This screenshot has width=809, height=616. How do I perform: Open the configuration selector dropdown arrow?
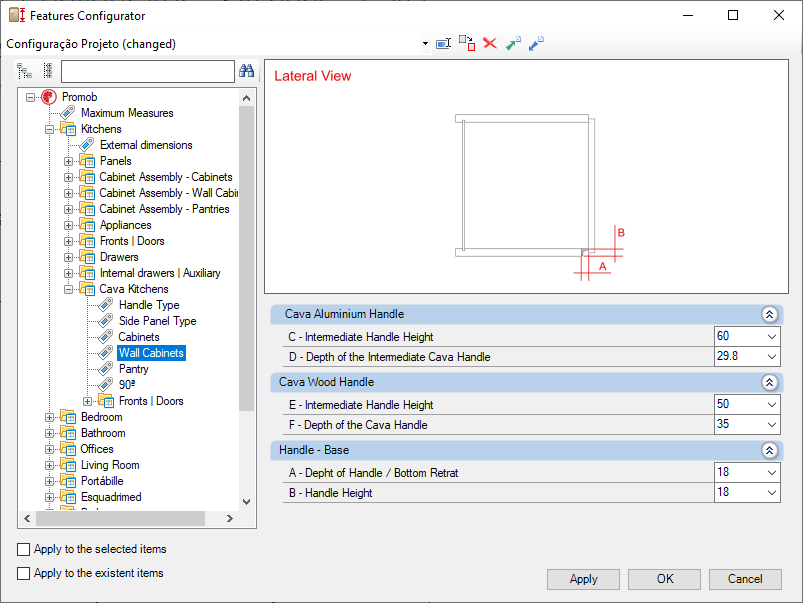click(425, 43)
